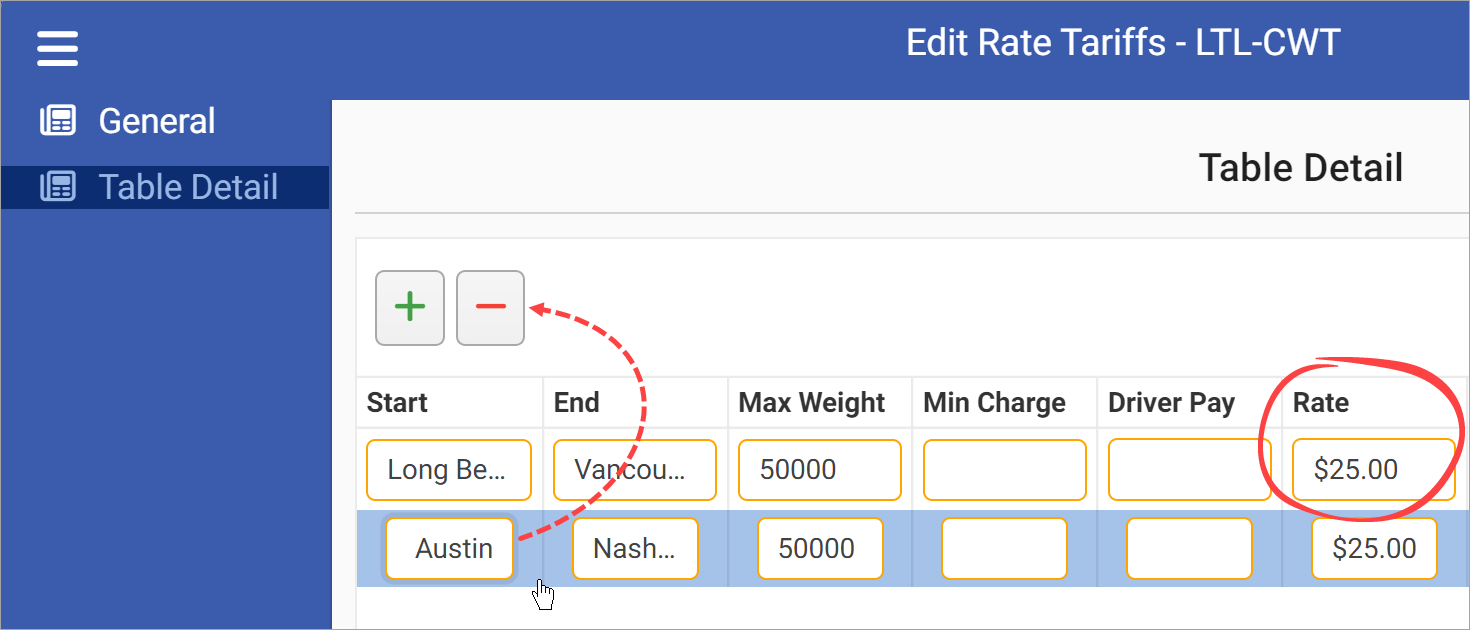1470x630 pixels.
Task: Select the Max Weight field in the Austin row
Action: (x=819, y=548)
